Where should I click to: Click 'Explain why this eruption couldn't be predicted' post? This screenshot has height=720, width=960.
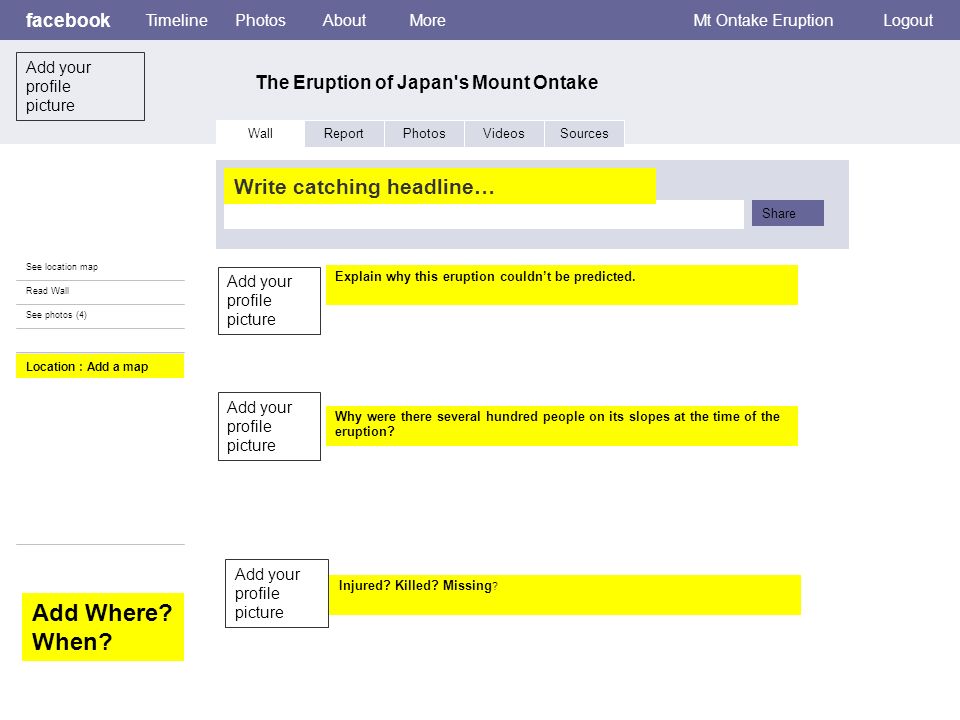561,285
